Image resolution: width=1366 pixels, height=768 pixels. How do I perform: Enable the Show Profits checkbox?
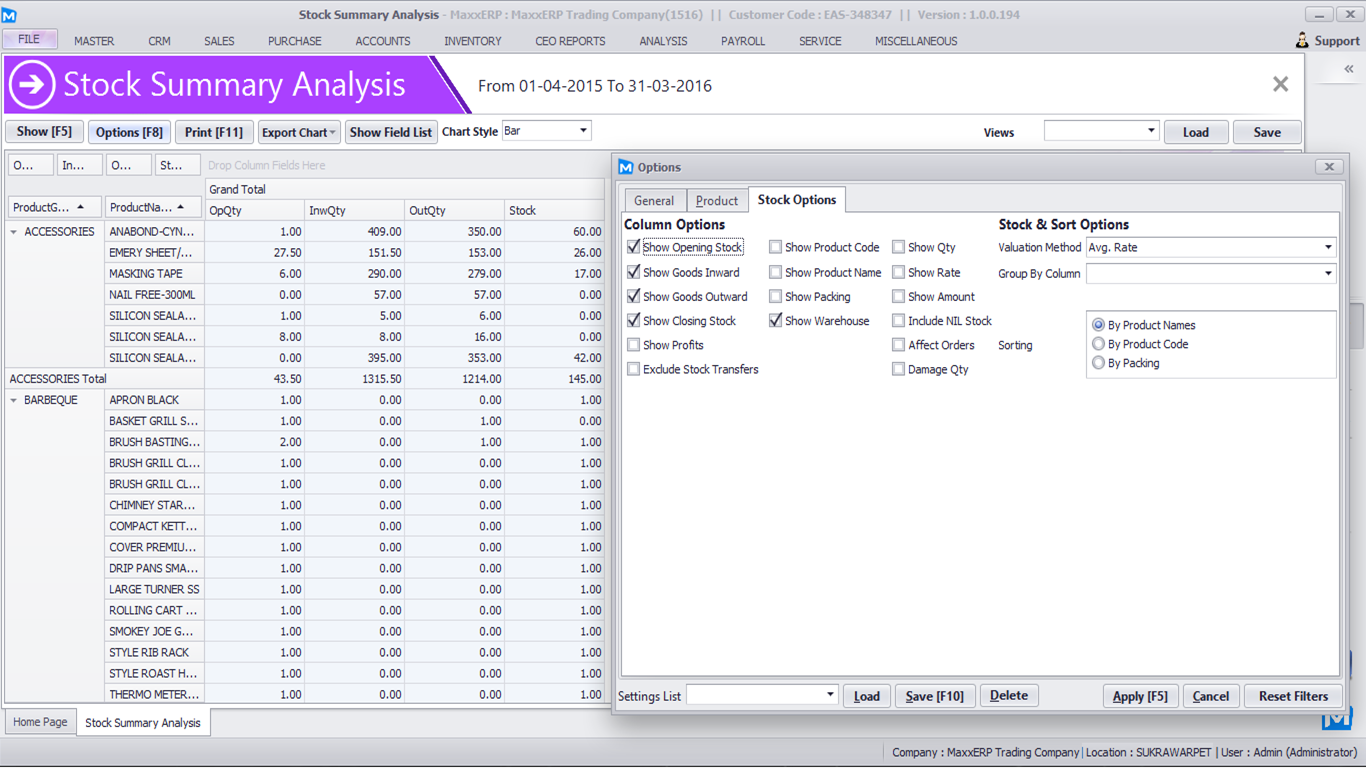(x=634, y=345)
